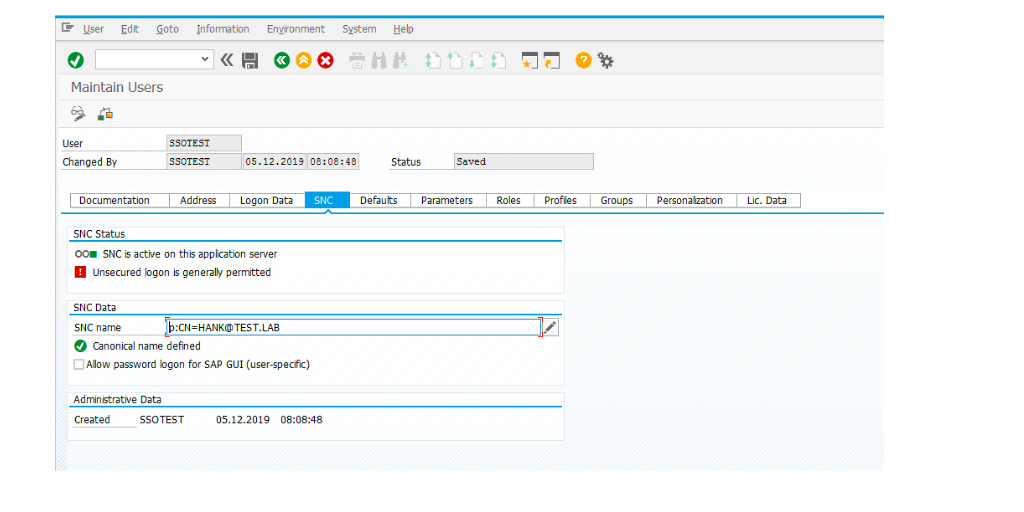Click the First Page icon
The height and width of the screenshot is (512, 1024).
pos(432,61)
